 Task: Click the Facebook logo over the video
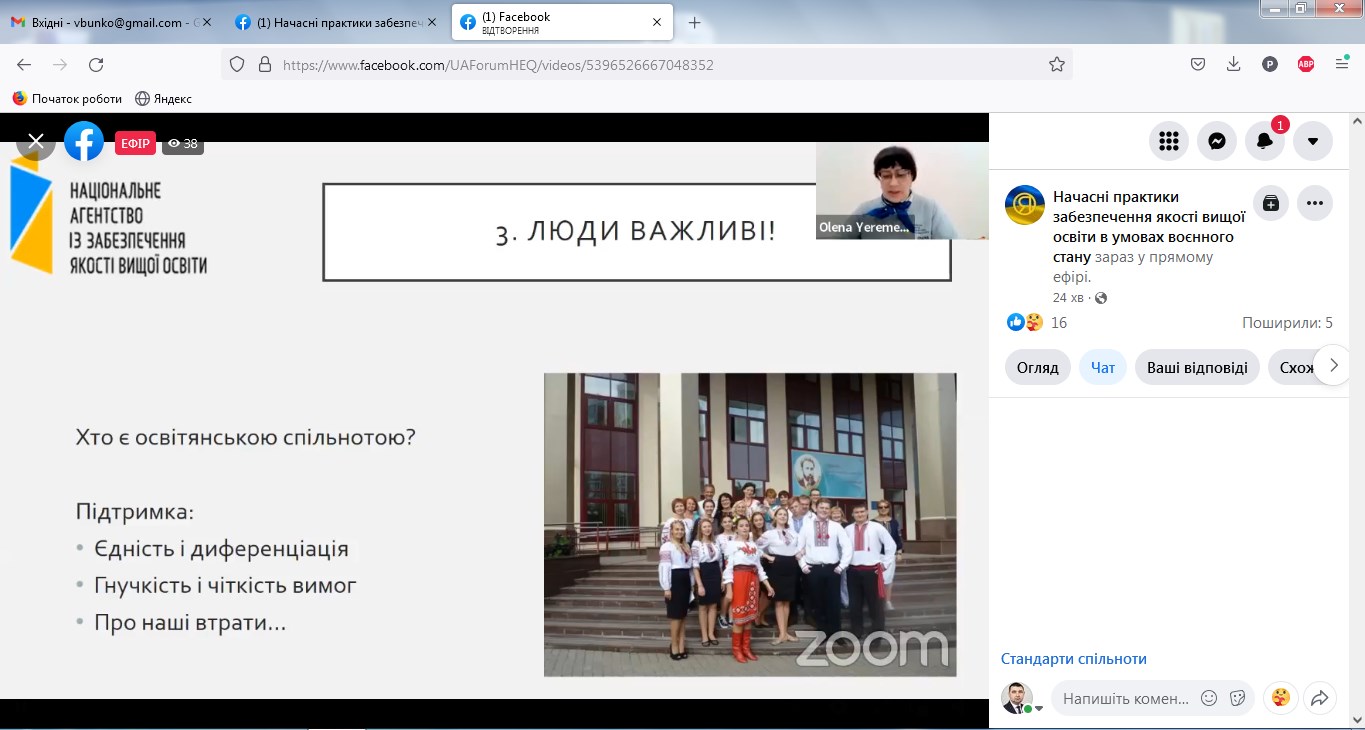coord(84,141)
